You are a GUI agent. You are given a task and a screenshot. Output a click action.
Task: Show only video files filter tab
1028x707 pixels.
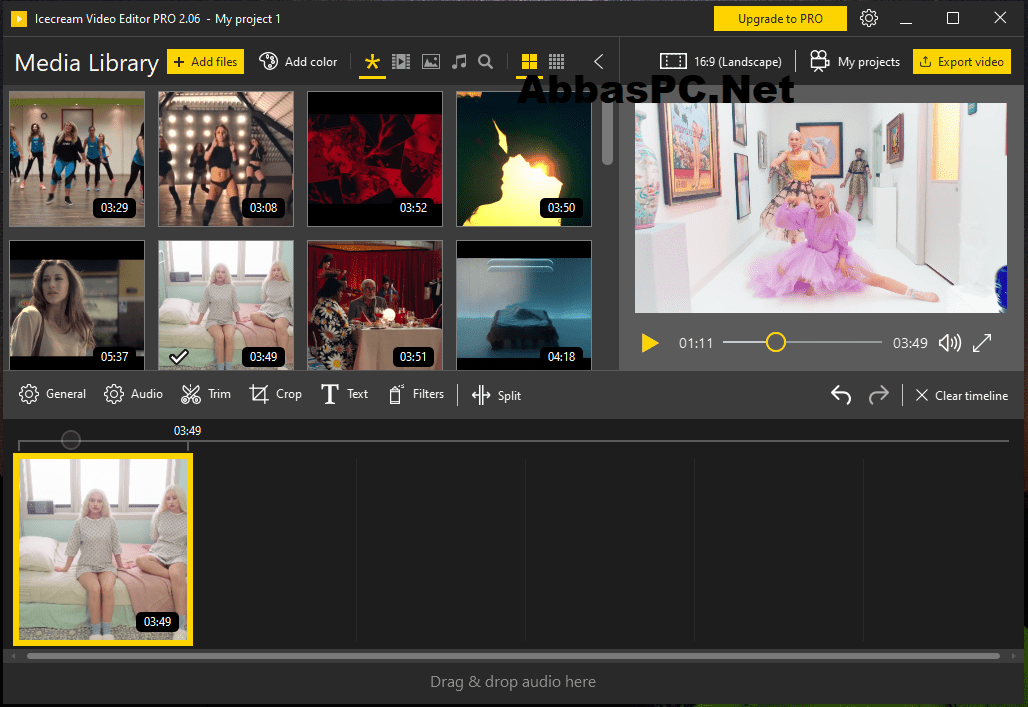click(401, 62)
